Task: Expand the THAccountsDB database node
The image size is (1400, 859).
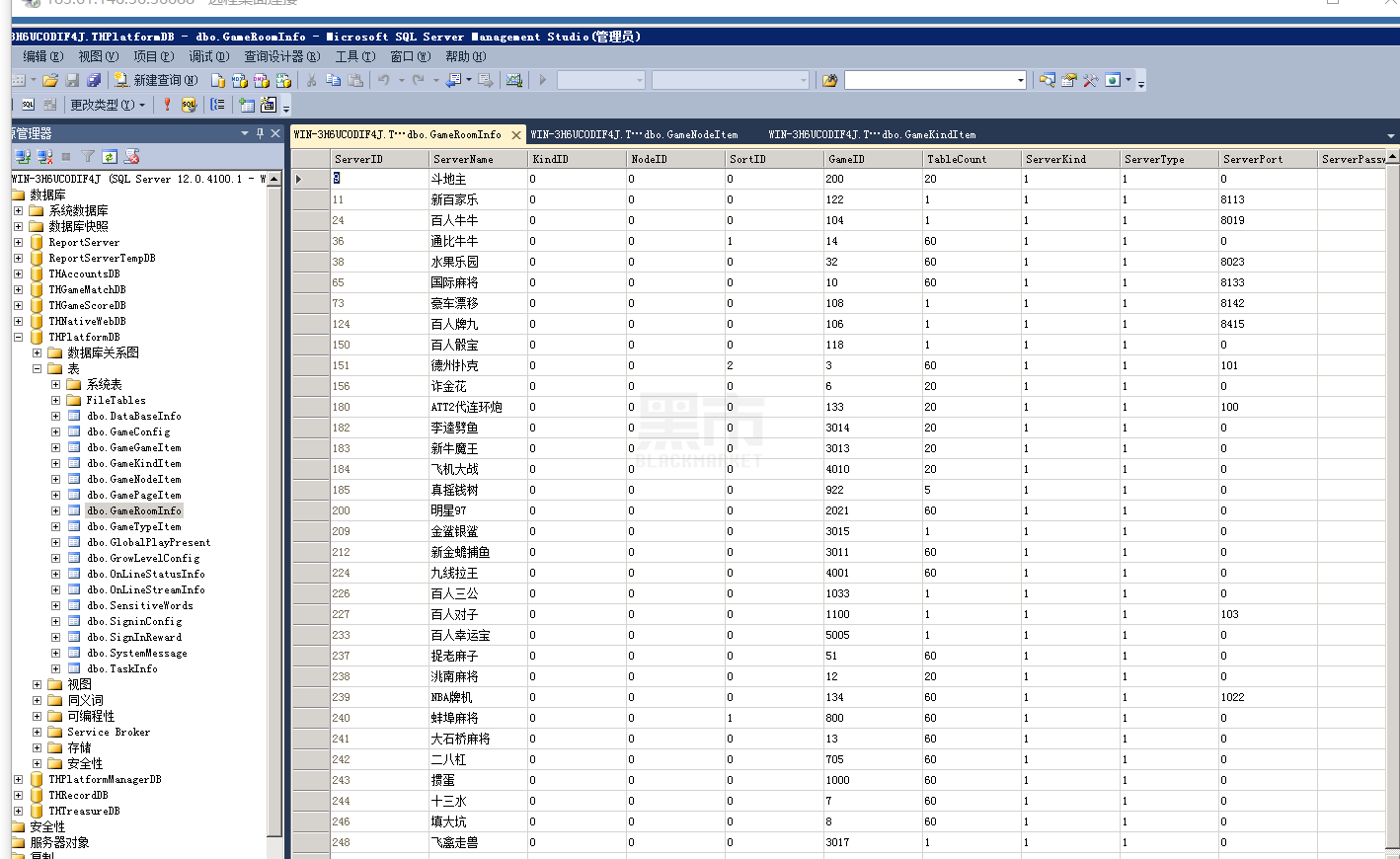Action: [18, 273]
